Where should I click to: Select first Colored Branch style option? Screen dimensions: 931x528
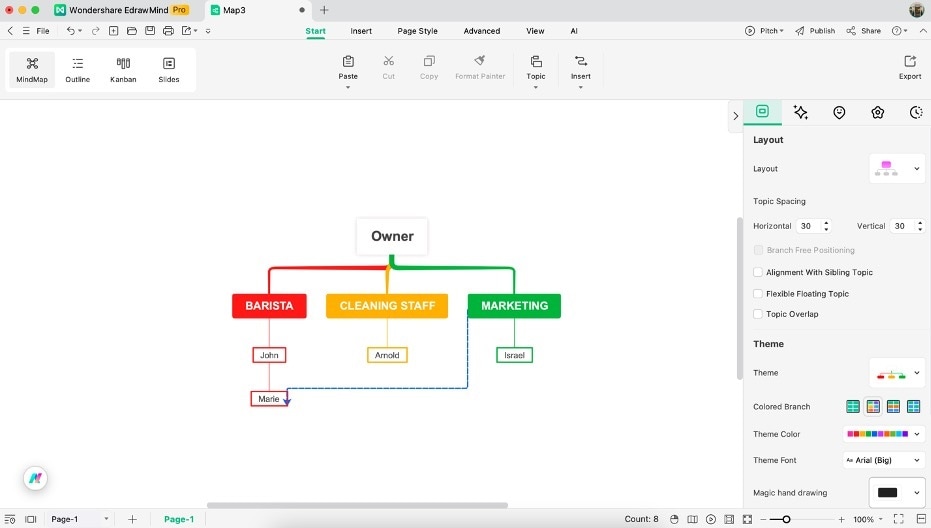(853, 406)
